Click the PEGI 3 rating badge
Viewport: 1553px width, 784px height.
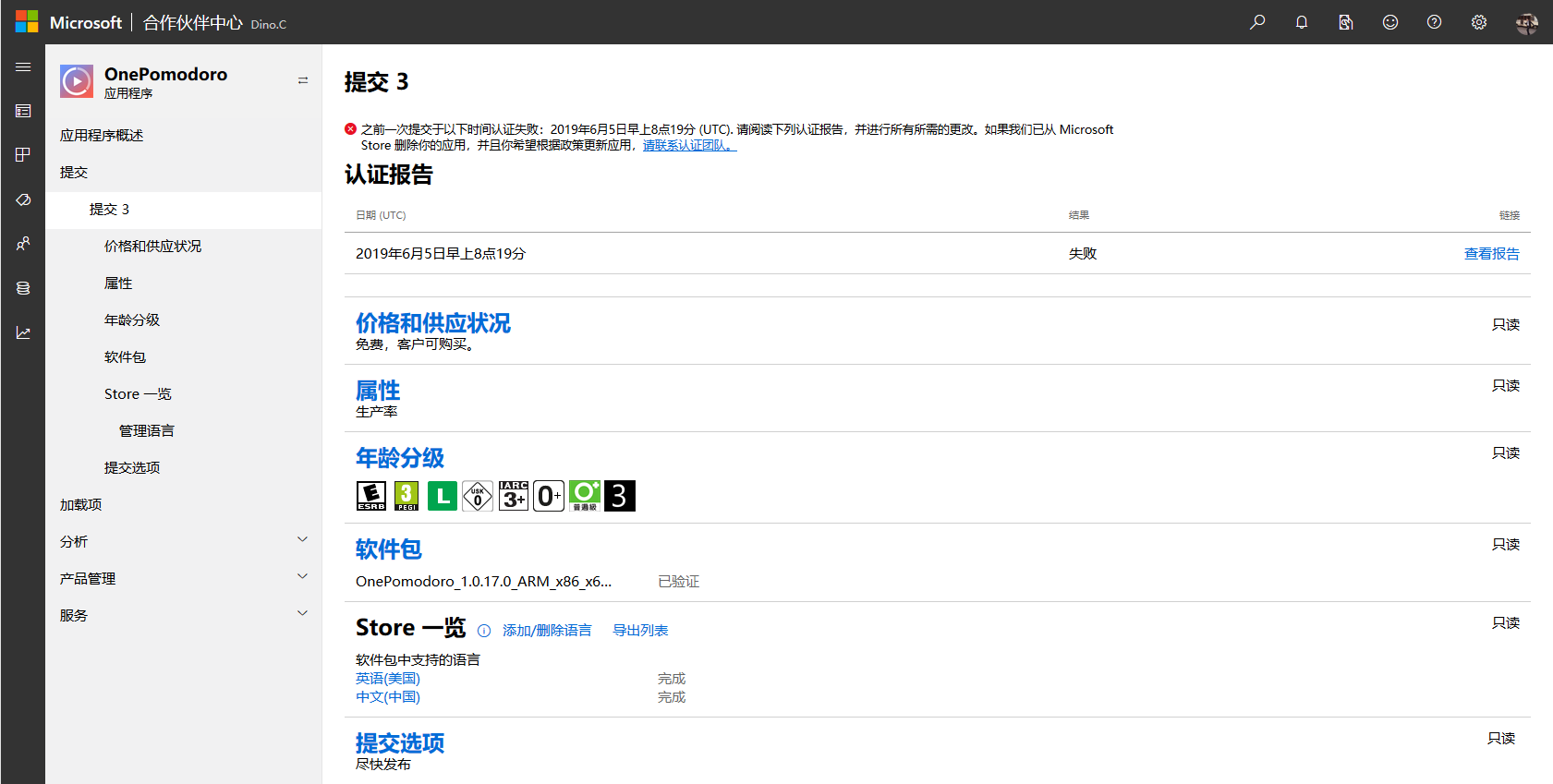406,496
